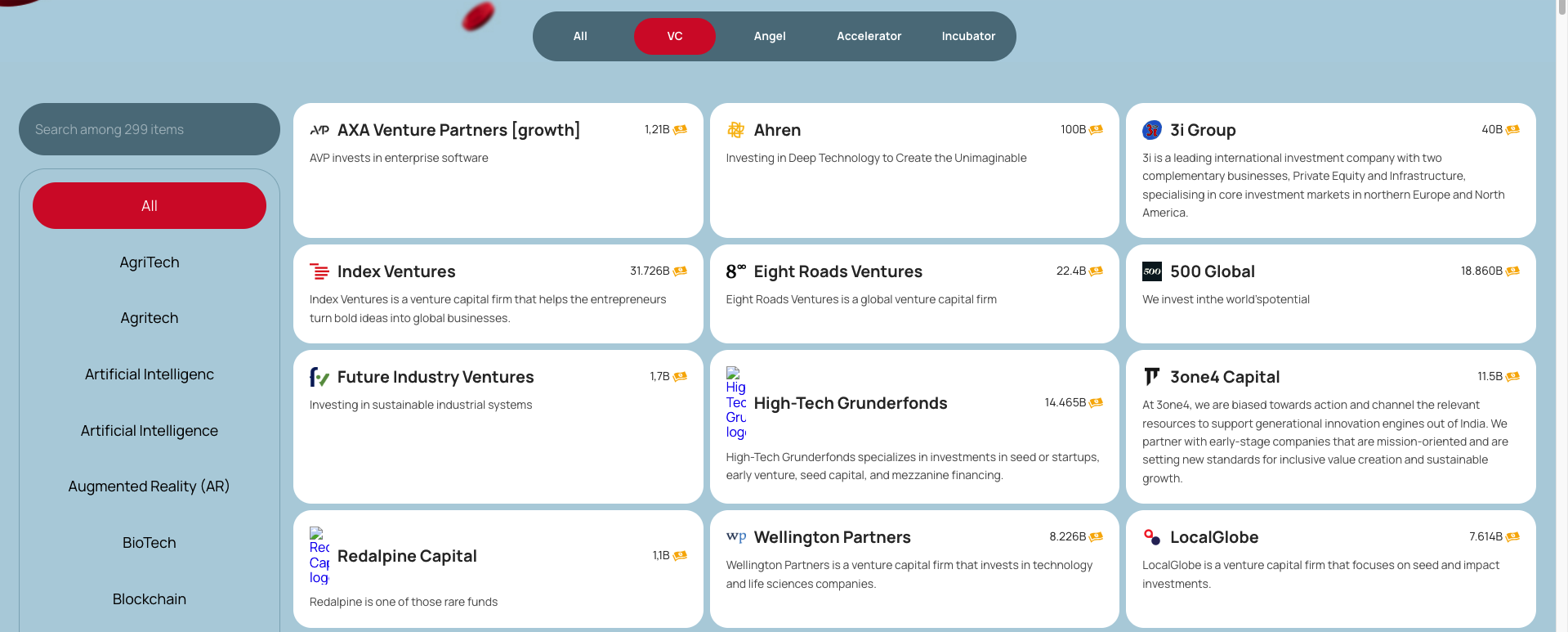Click money icon next to 1,7B
The height and width of the screenshot is (632, 1568).
click(x=680, y=377)
